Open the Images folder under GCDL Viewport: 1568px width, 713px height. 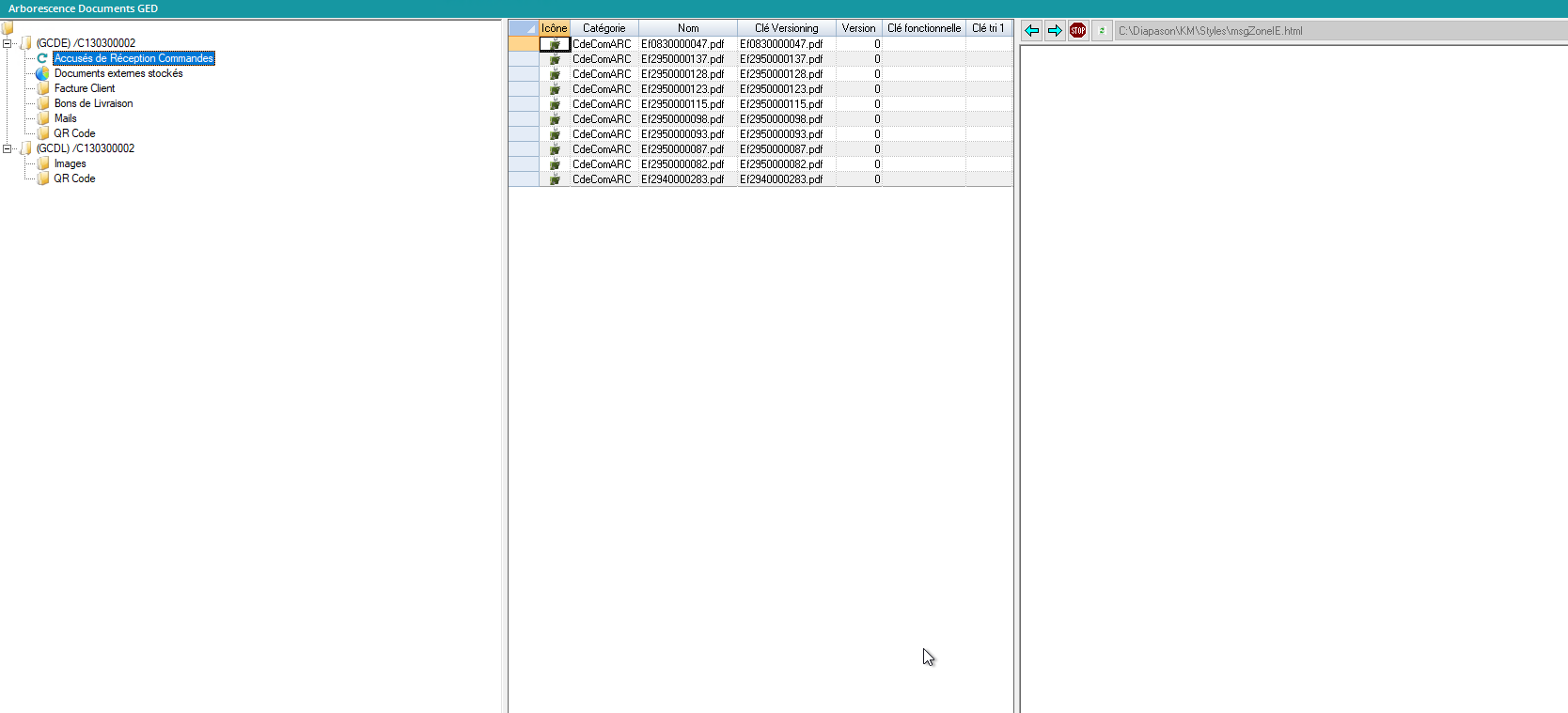coord(70,163)
